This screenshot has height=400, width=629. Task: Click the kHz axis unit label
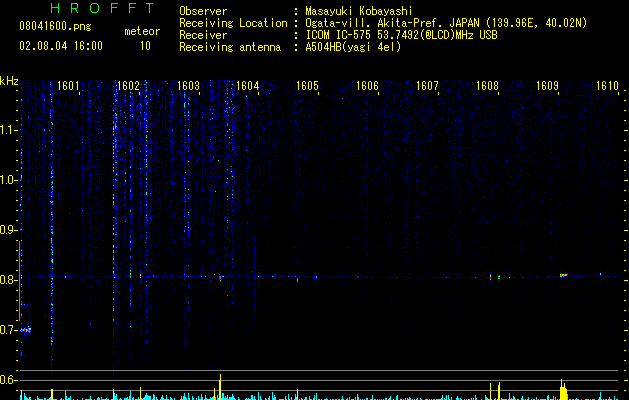(9, 81)
